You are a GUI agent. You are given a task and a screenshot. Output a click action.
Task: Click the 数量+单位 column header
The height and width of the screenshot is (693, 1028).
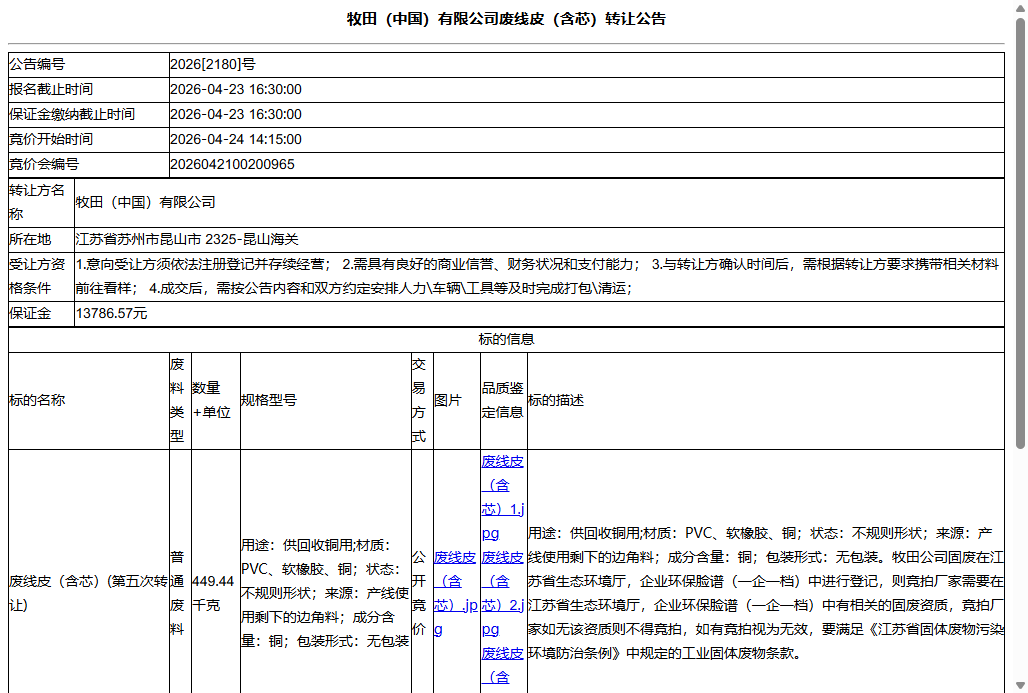(216, 401)
